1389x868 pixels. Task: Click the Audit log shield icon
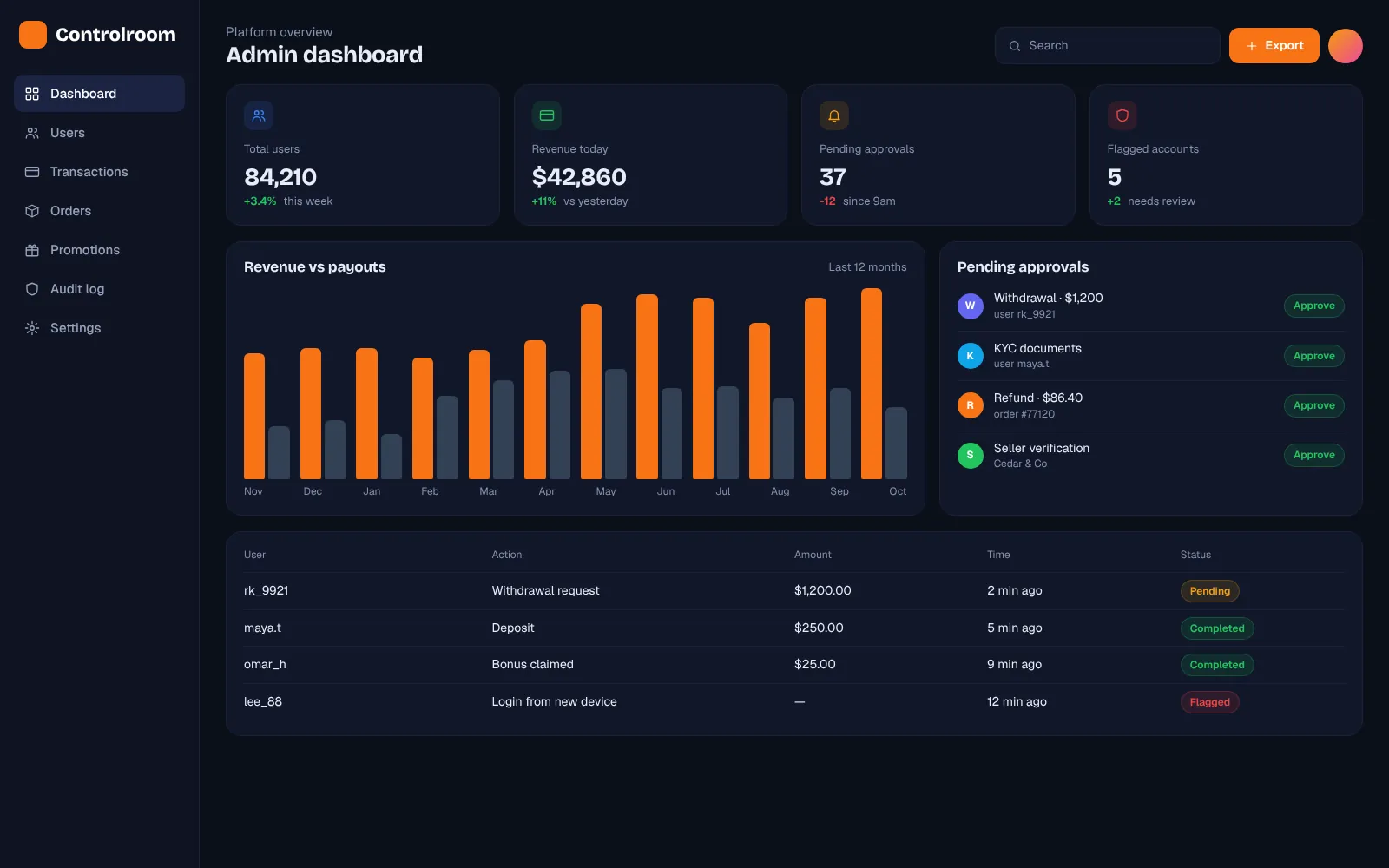tap(32, 289)
